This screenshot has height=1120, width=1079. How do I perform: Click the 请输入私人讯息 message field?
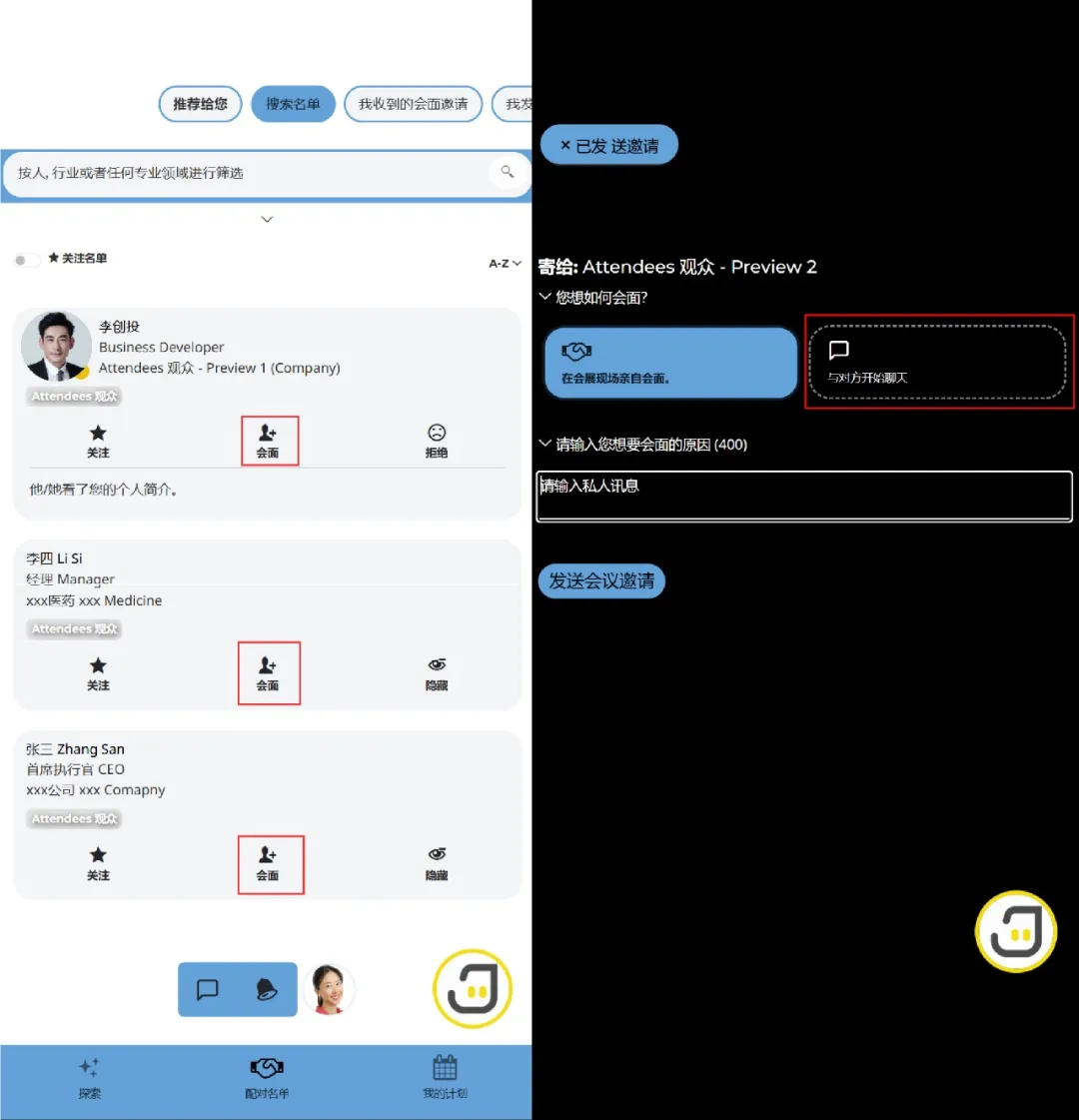(803, 496)
